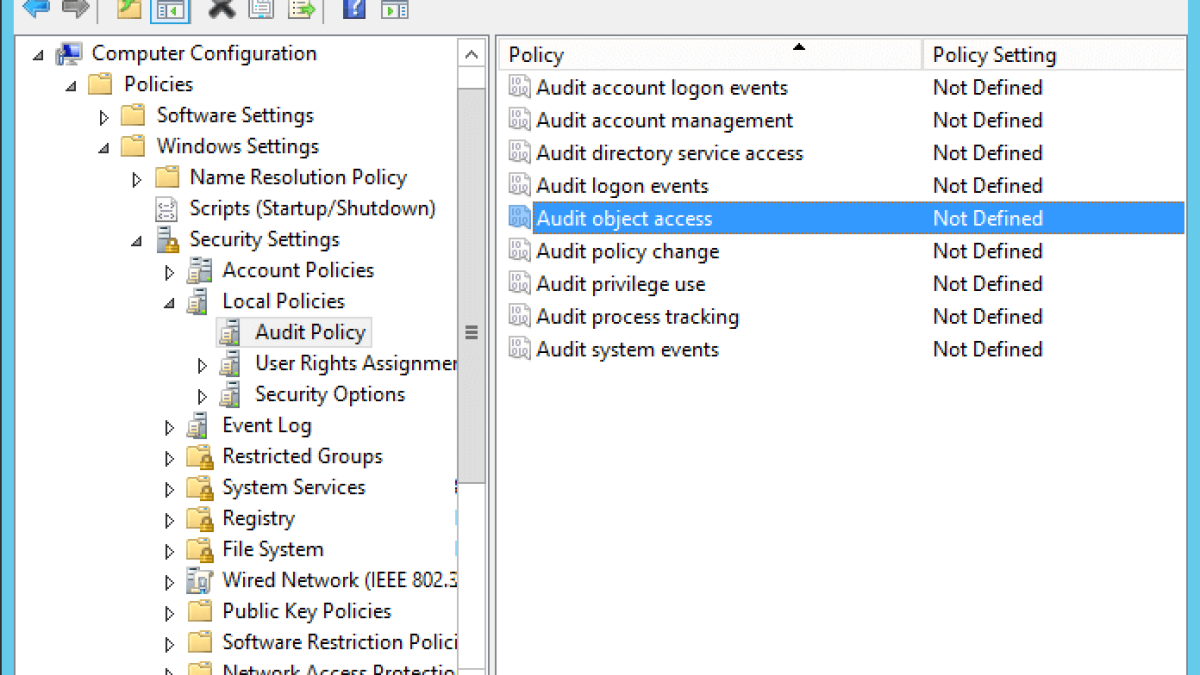Click 'Not Defined' for Audit policy change

pyautogui.click(x=987, y=251)
